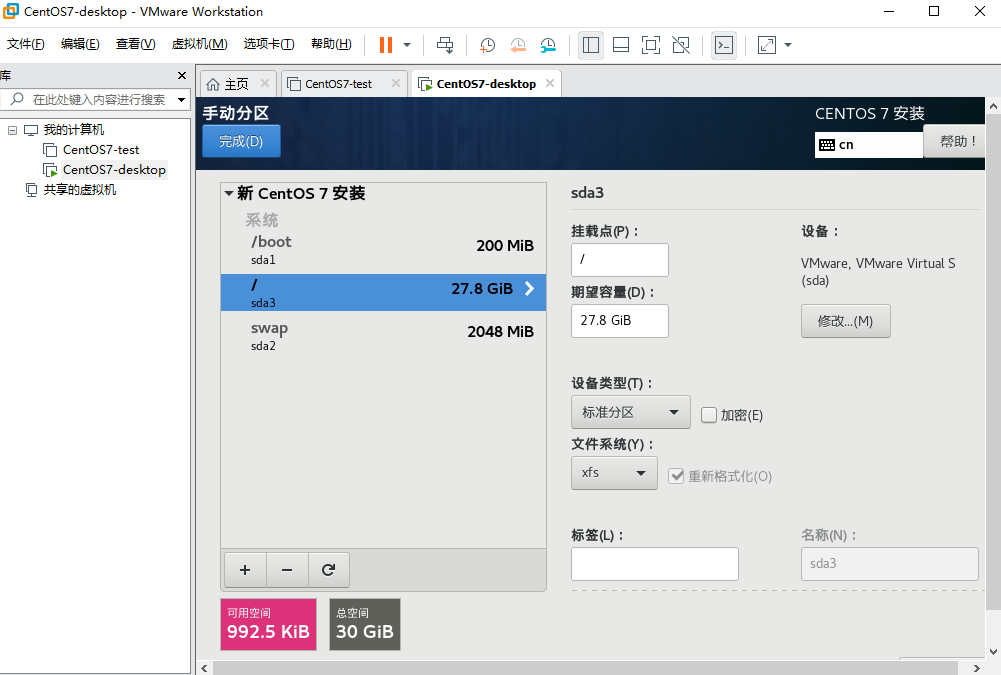
Task: Click the 帮助! button
Action: [955, 141]
